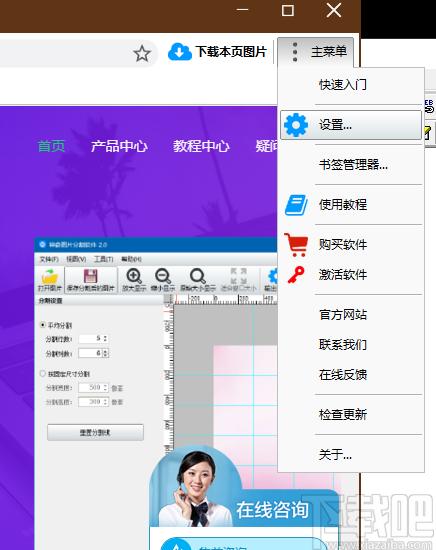
Task: Open 关于... menu item
Action: tap(335, 455)
